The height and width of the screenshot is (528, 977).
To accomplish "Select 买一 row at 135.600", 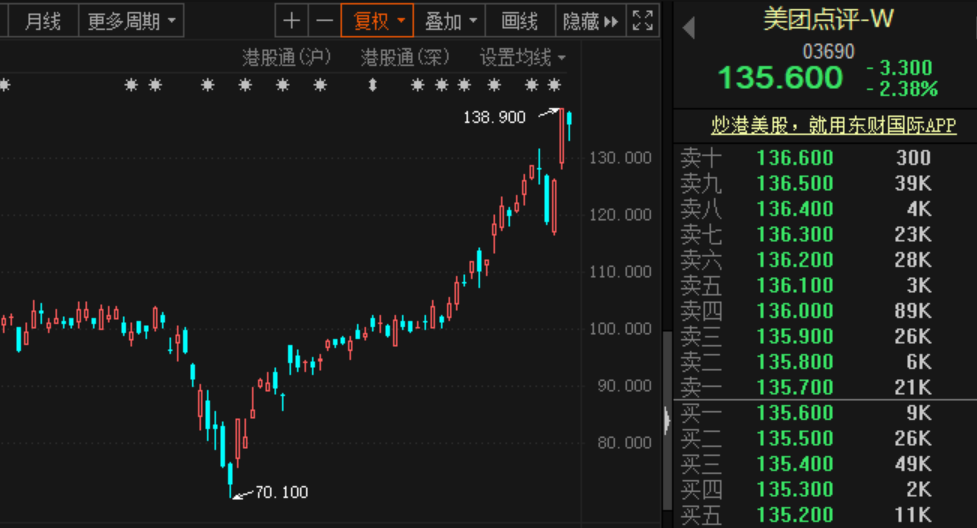I will [x=825, y=413].
